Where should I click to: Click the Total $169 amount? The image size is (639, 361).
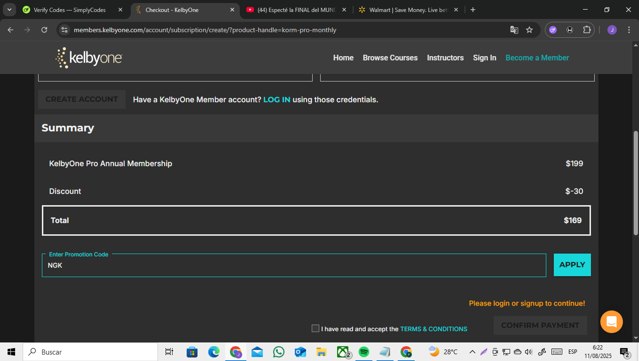coord(573,220)
